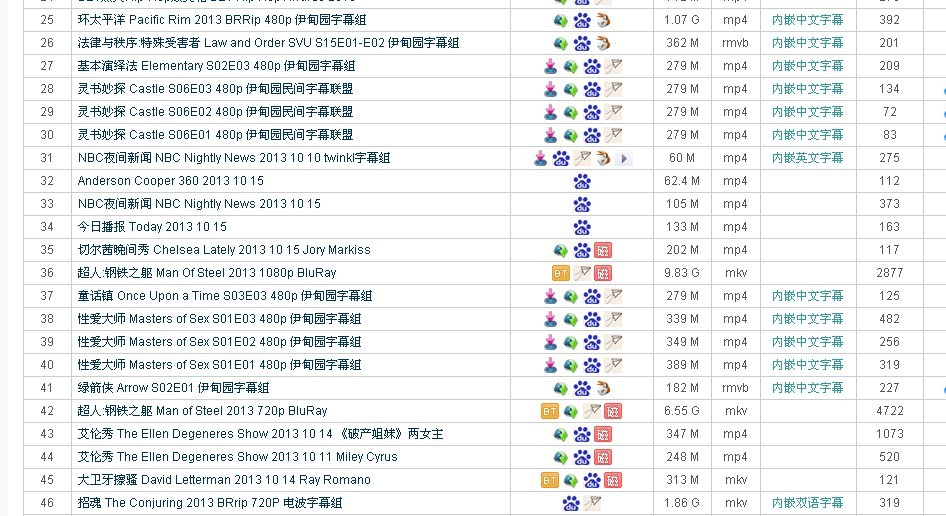Open Ellen Degeneres Show Miley Cyrus title
Screen dimensions: 946x516
pos(238,457)
